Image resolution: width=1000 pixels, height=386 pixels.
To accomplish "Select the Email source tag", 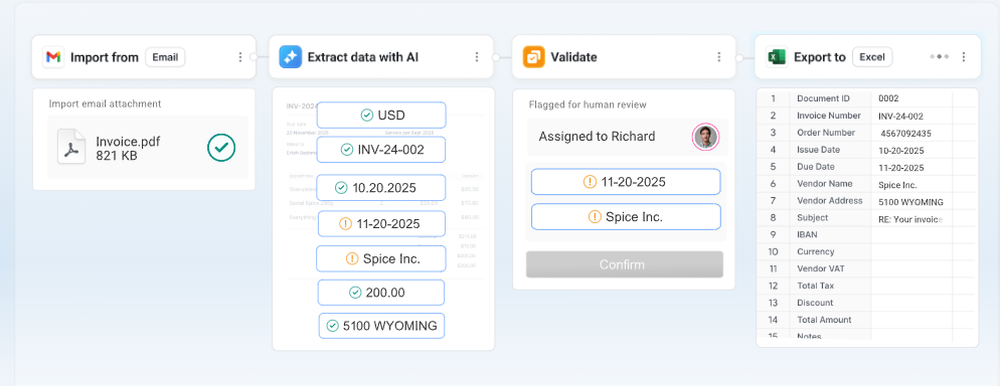I will pyautogui.click(x=165, y=57).
